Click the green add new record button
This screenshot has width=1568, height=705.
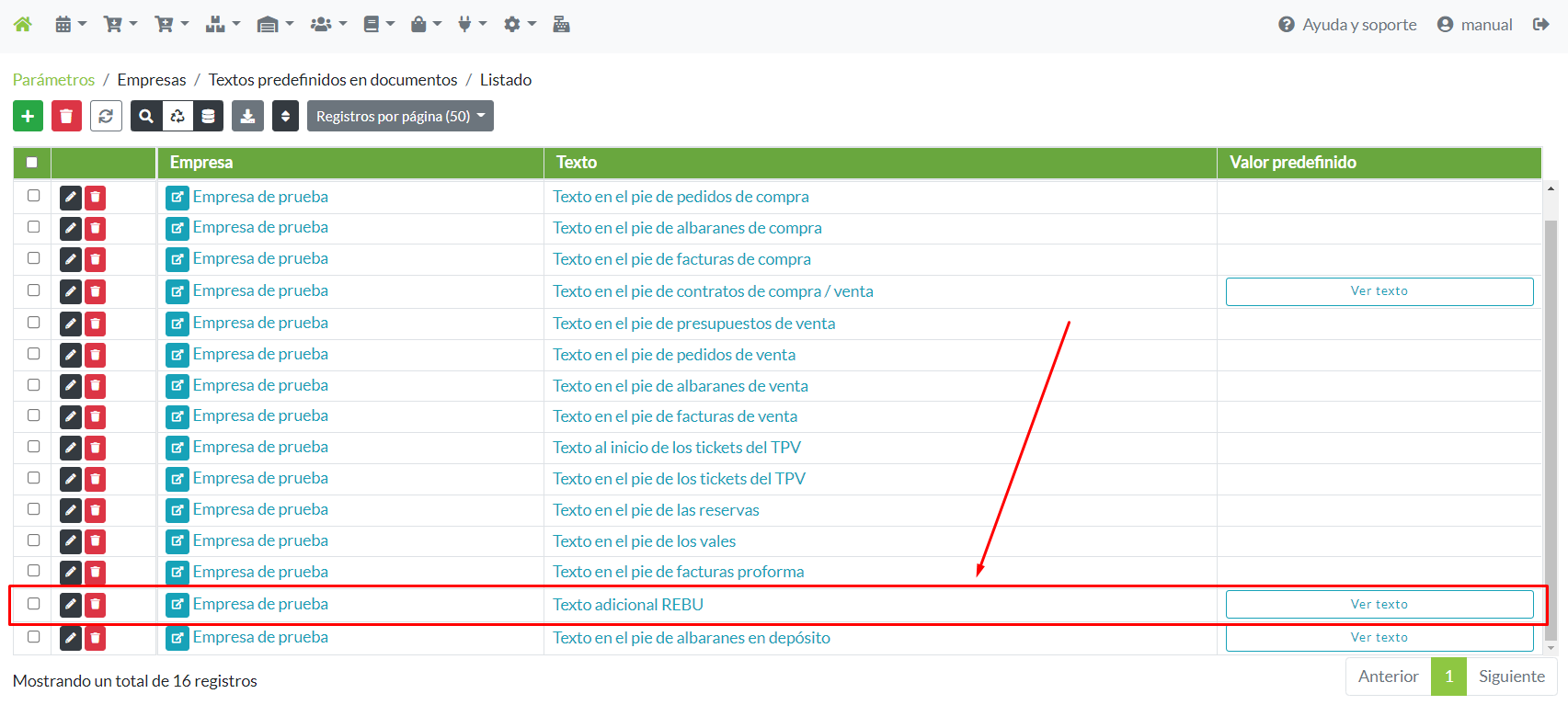tap(28, 116)
